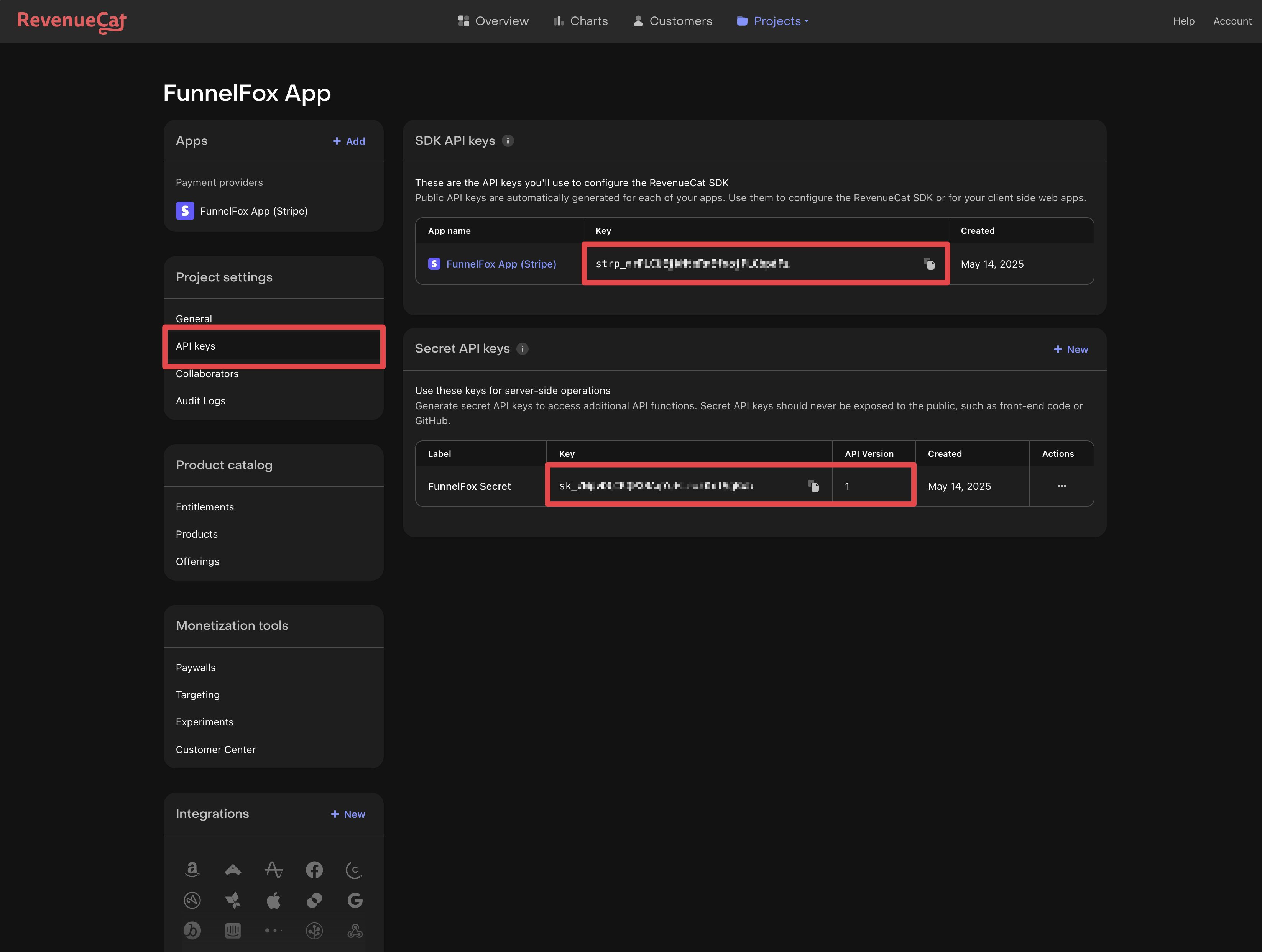
Task: Go to the Charts tab
Action: [581, 21]
